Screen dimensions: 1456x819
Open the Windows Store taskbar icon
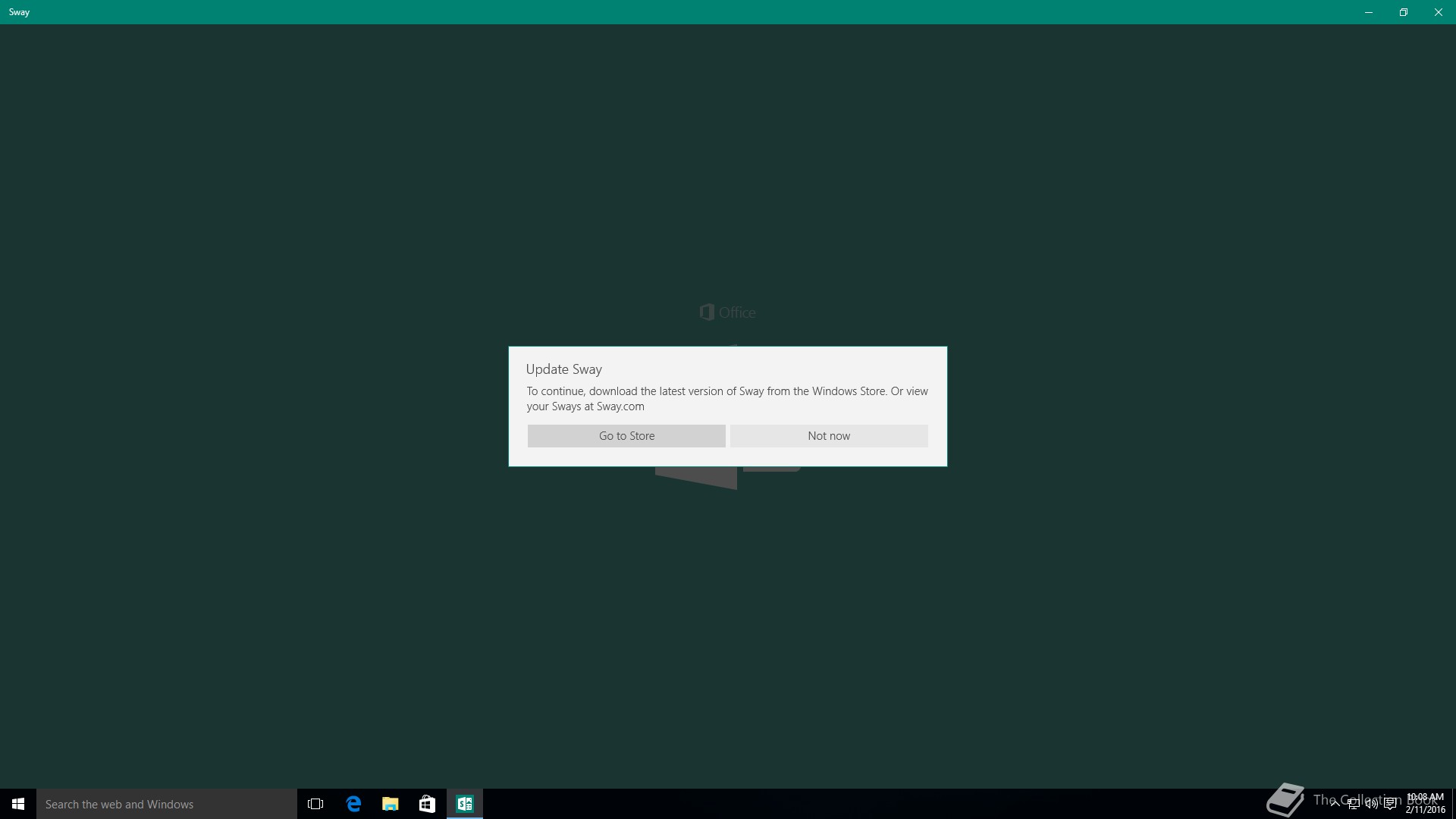pyautogui.click(x=428, y=804)
